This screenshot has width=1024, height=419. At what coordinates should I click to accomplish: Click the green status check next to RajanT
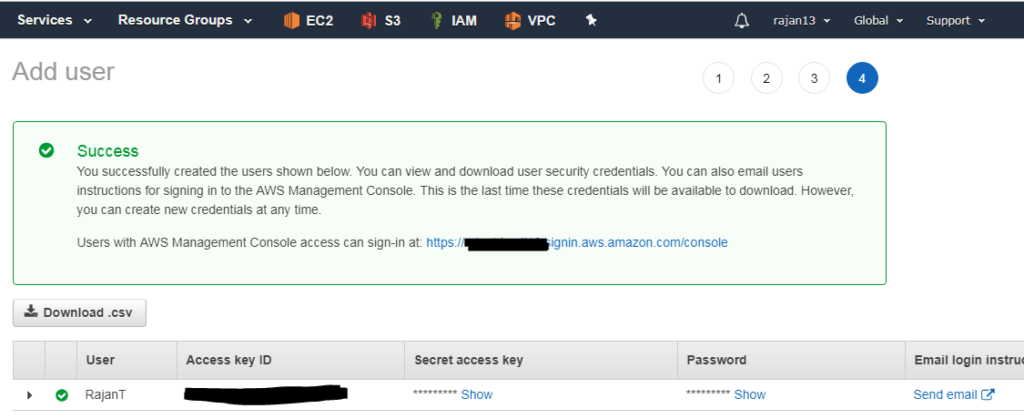61,395
